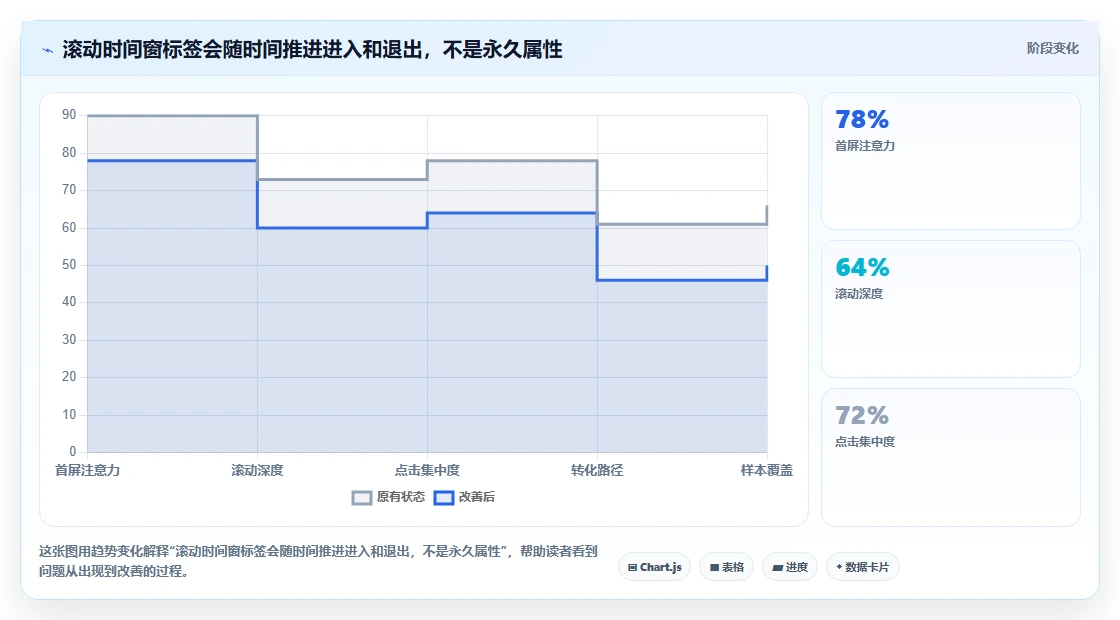The image size is (1120, 620).
Task: Open the 78% 首屏注意力 data card
Action: tap(951, 161)
